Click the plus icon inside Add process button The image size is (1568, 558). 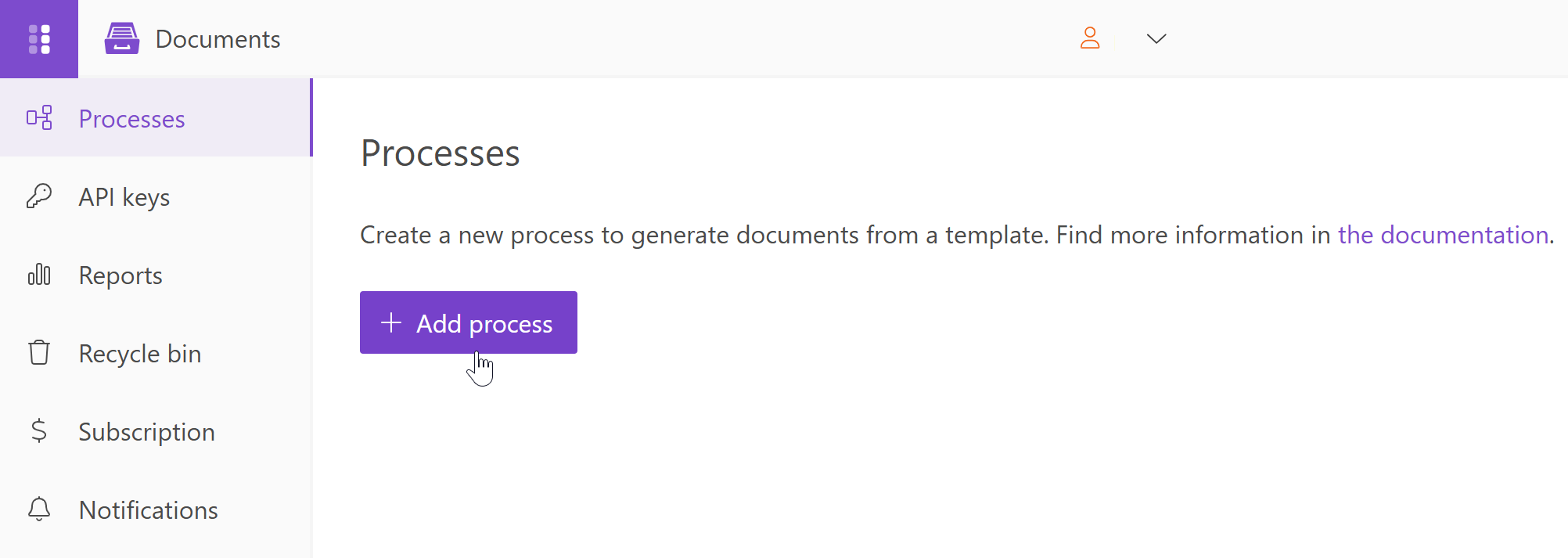pyautogui.click(x=390, y=322)
